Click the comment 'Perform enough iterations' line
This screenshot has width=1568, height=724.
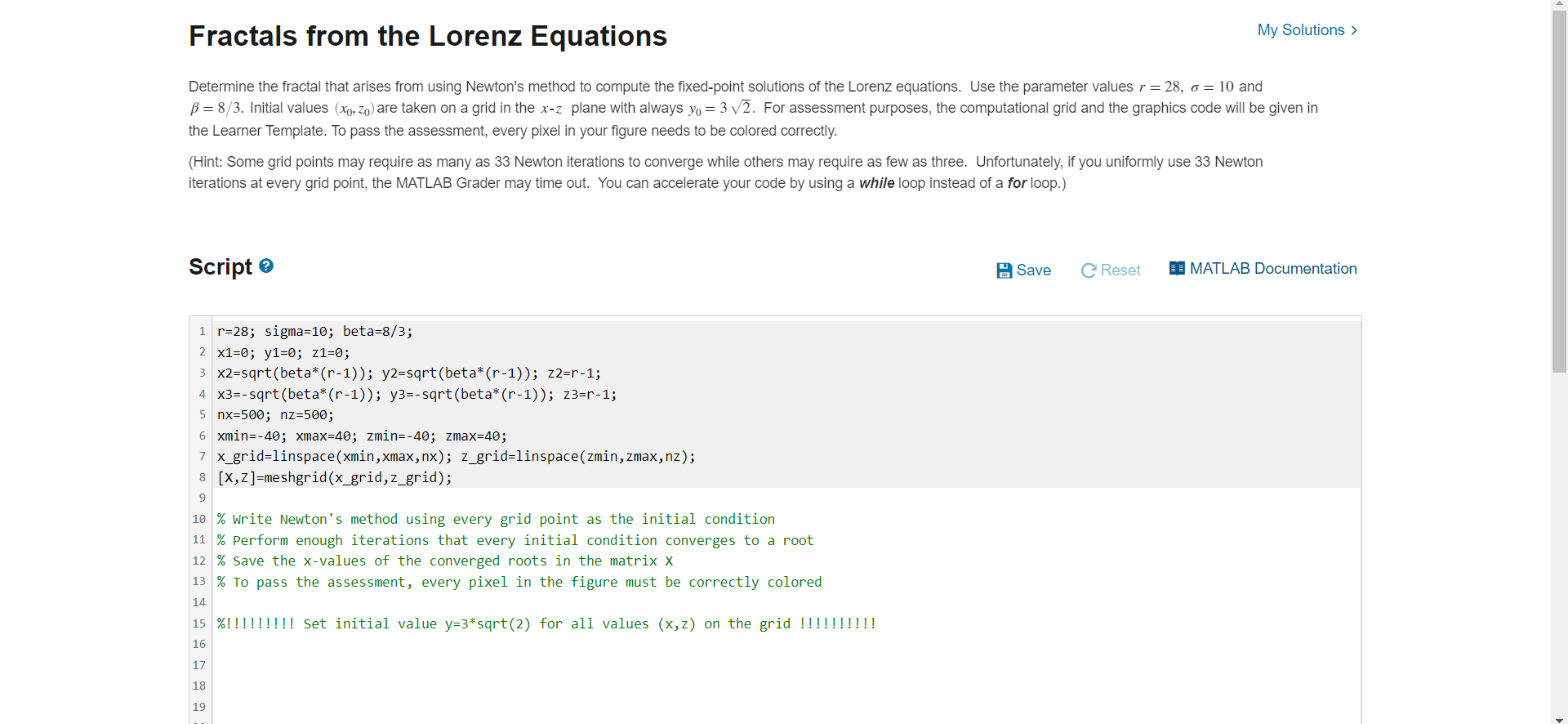pyautogui.click(x=515, y=541)
